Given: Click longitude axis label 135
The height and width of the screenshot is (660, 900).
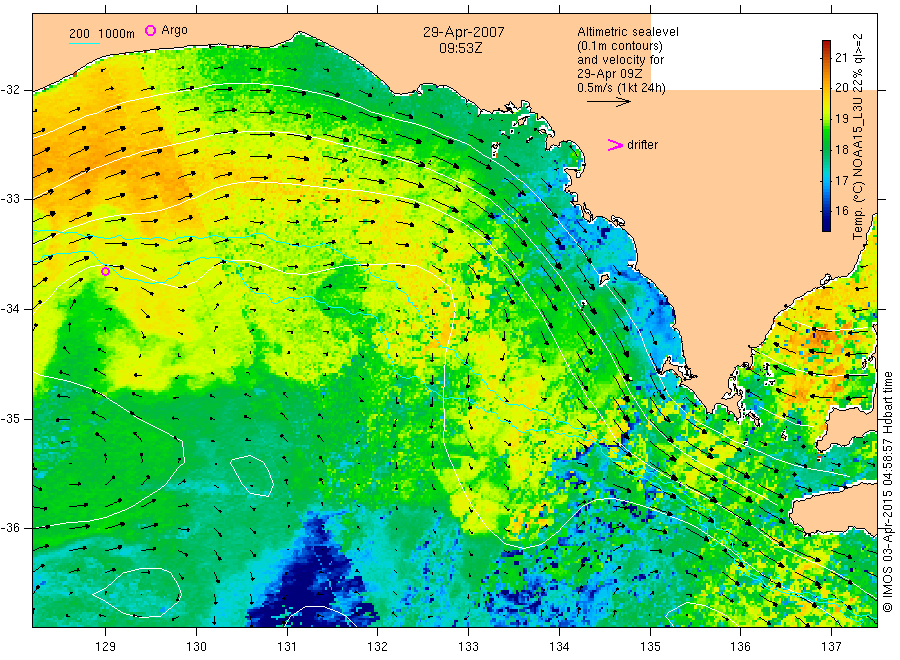Looking at the screenshot, I should (x=650, y=647).
